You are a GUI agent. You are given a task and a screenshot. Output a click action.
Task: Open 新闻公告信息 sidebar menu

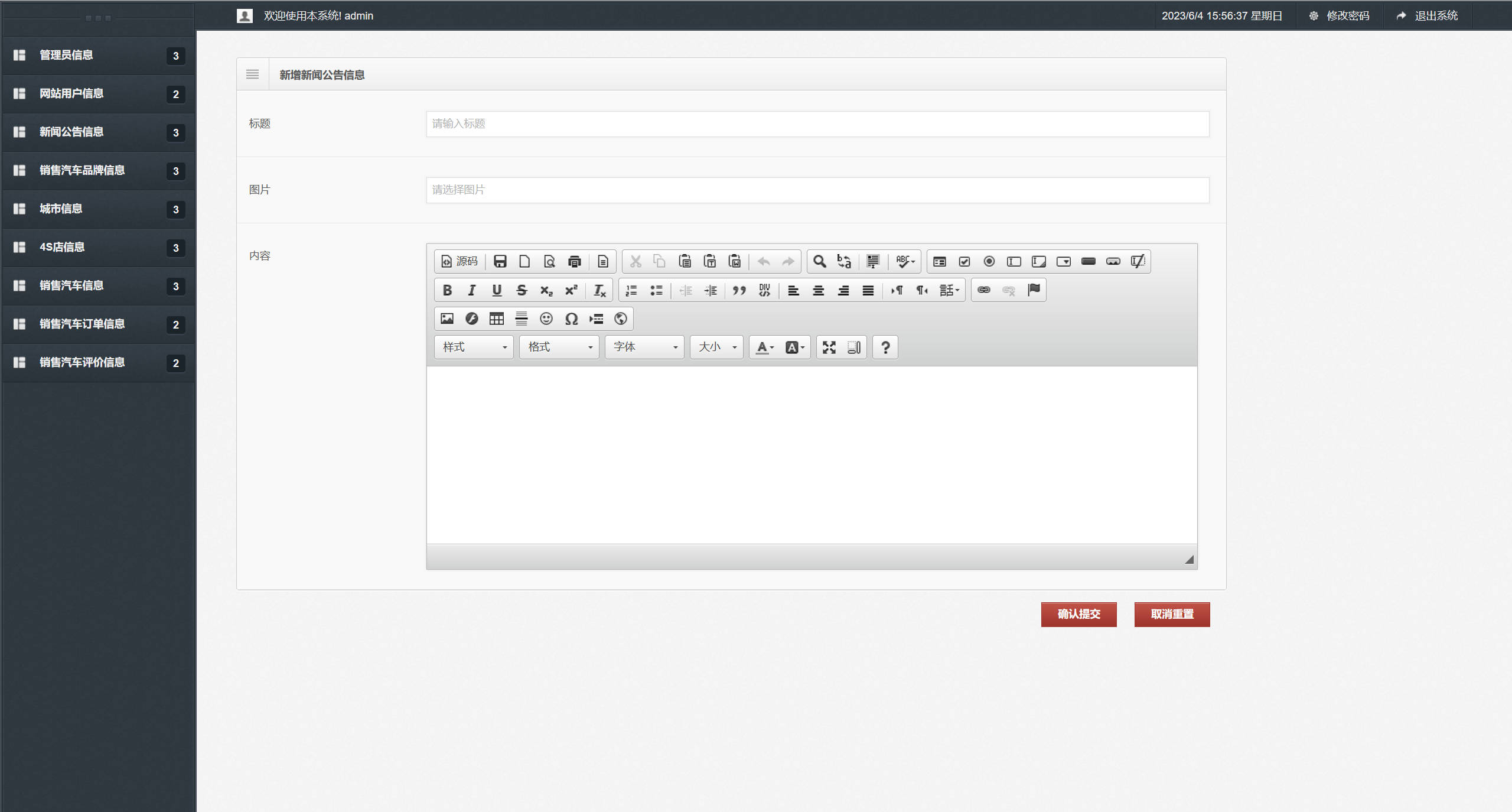pyautogui.click(x=71, y=132)
